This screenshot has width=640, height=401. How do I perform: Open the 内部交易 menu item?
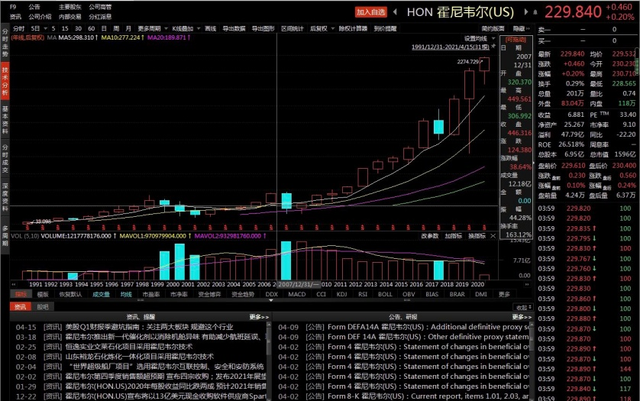(70, 17)
